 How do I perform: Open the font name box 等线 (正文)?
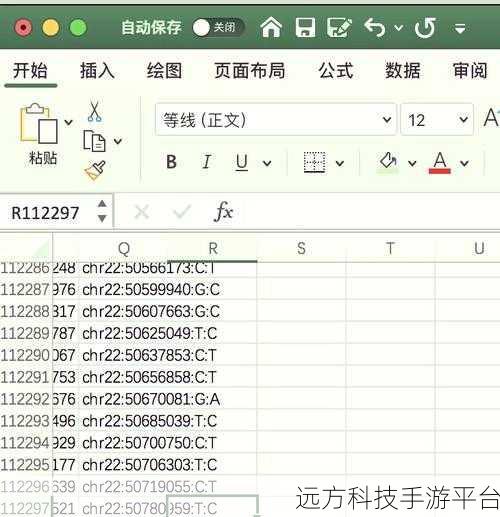click(276, 120)
